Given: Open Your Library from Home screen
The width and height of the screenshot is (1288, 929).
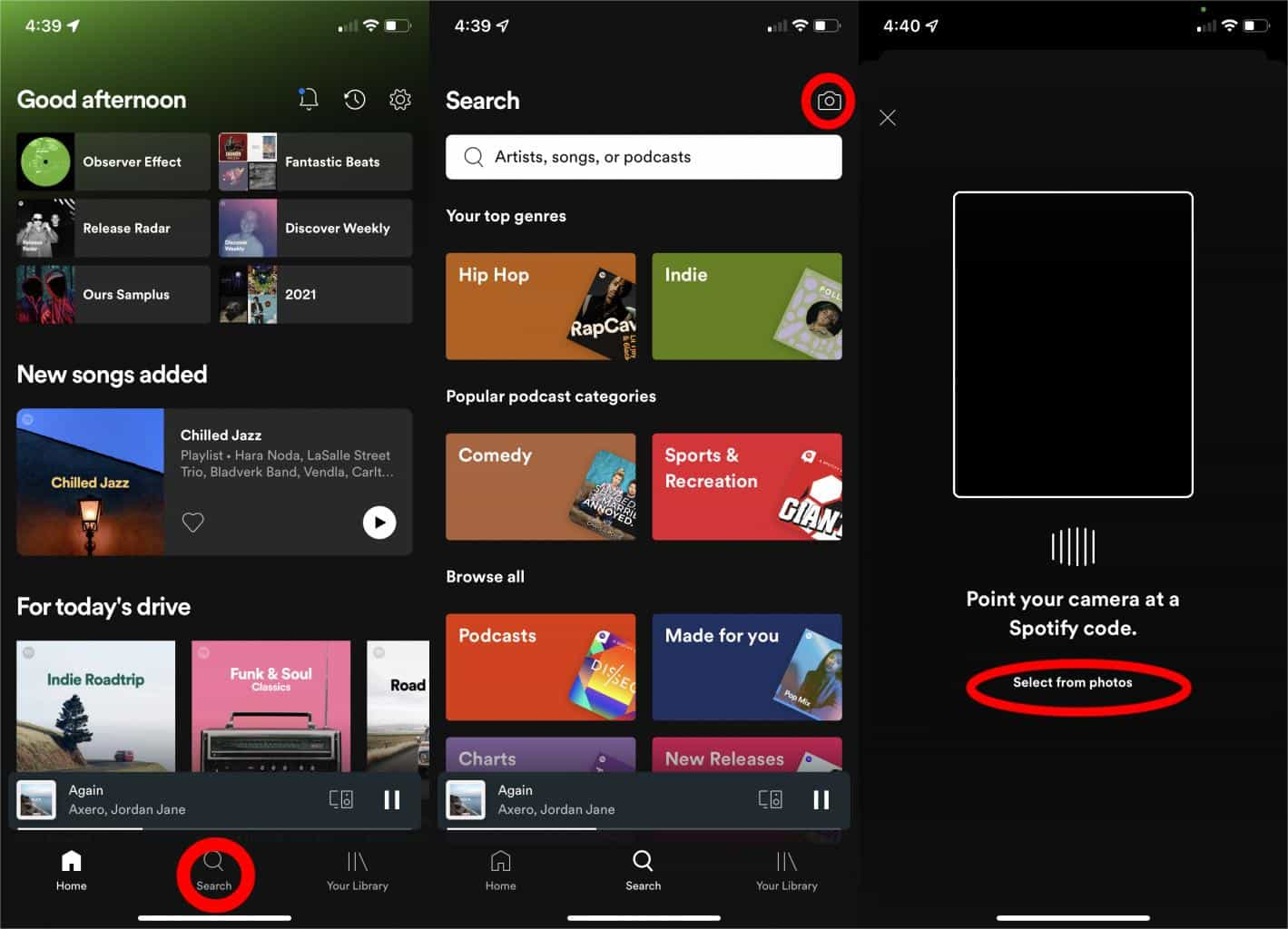Looking at the screenshot, I should pyautogui.click(x=358, y=871).
